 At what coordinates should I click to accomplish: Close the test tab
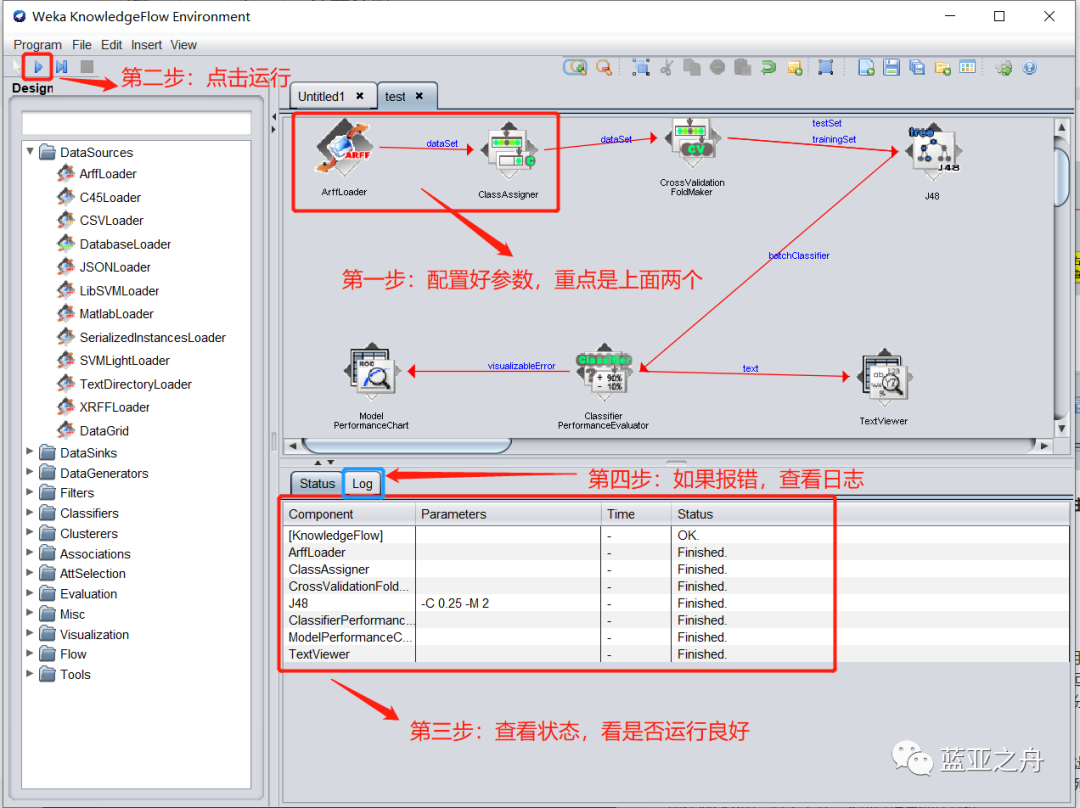tap(419, 96)
